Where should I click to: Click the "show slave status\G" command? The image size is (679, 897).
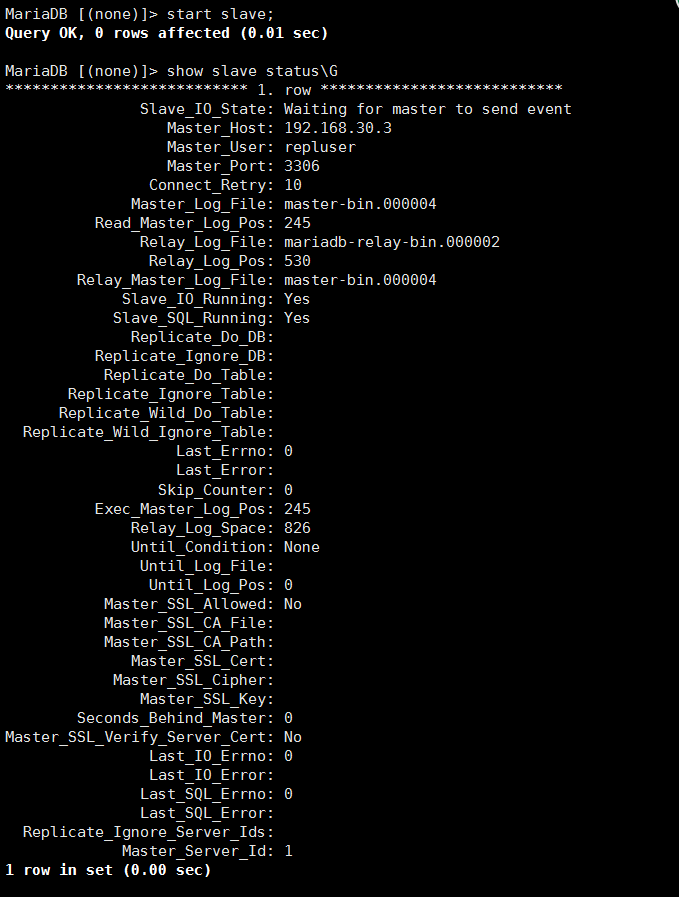pos(252,71)
